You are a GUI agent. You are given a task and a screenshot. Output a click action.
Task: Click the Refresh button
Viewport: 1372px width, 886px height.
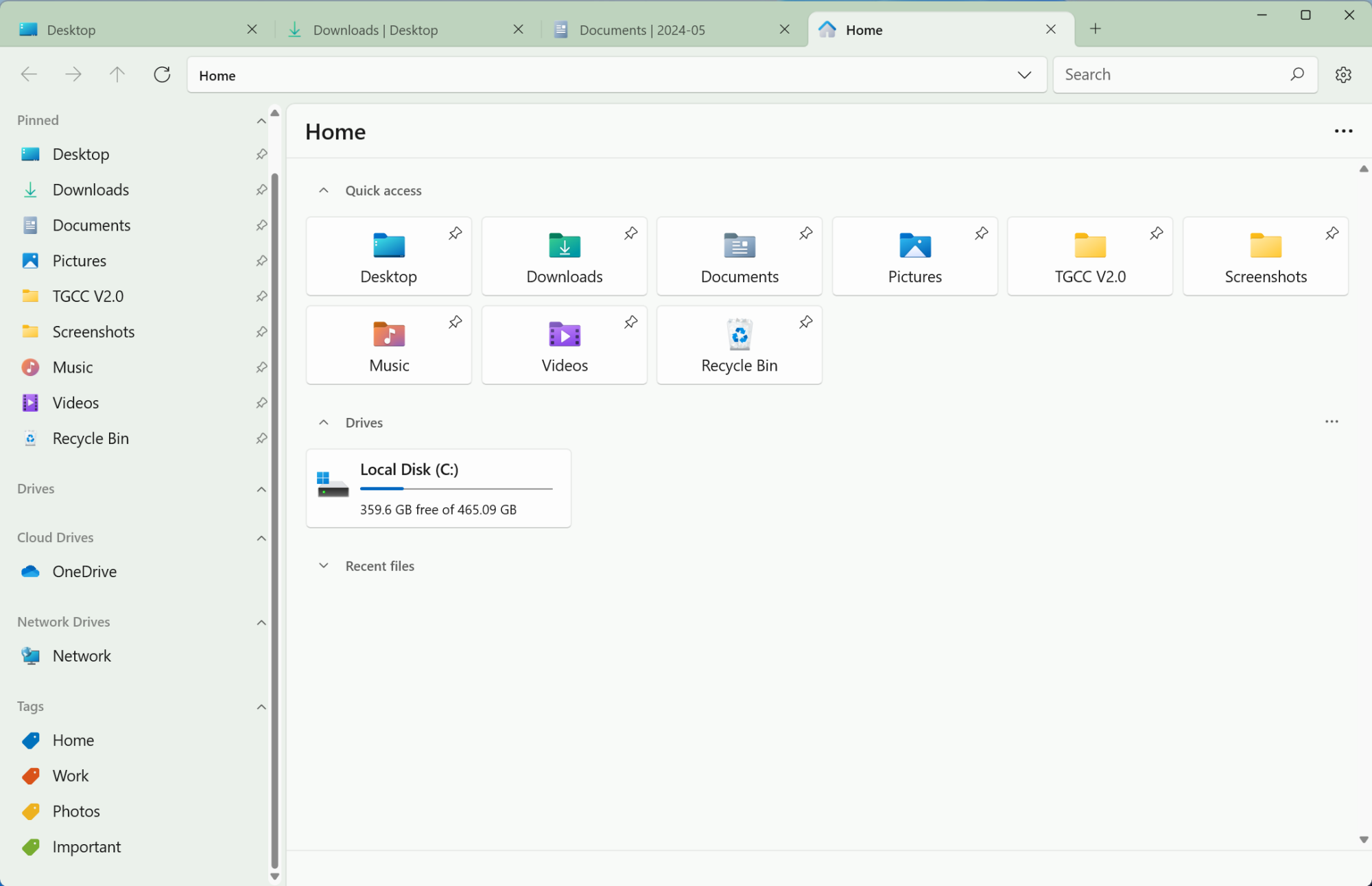[x=162, y=74]
